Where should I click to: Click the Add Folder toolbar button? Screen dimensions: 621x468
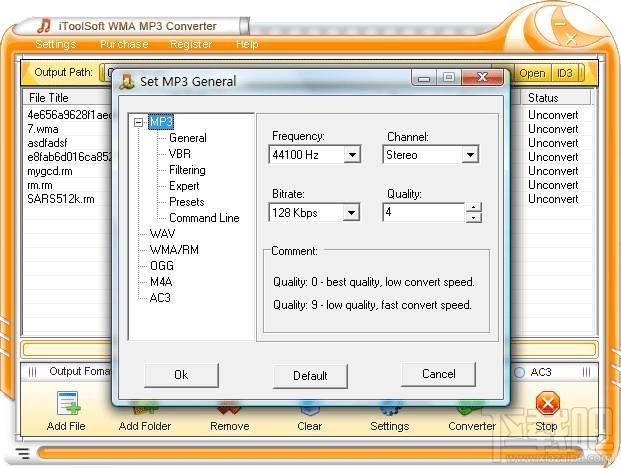145,416
